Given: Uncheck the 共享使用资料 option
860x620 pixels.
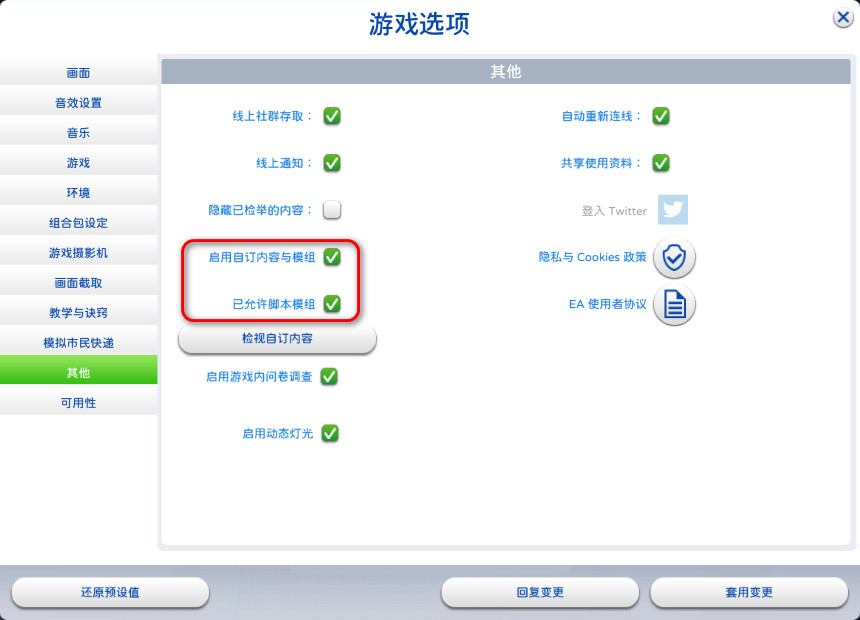Looking at the screenshot, I should point(661,163).
